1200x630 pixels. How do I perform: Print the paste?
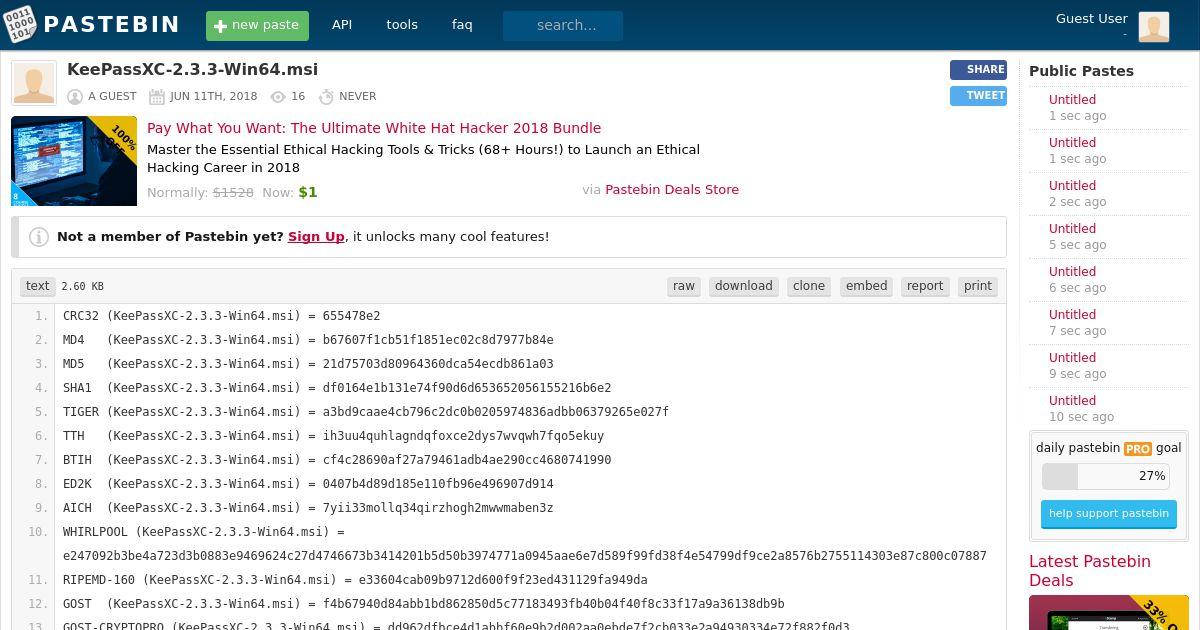(x=978, y=286)
